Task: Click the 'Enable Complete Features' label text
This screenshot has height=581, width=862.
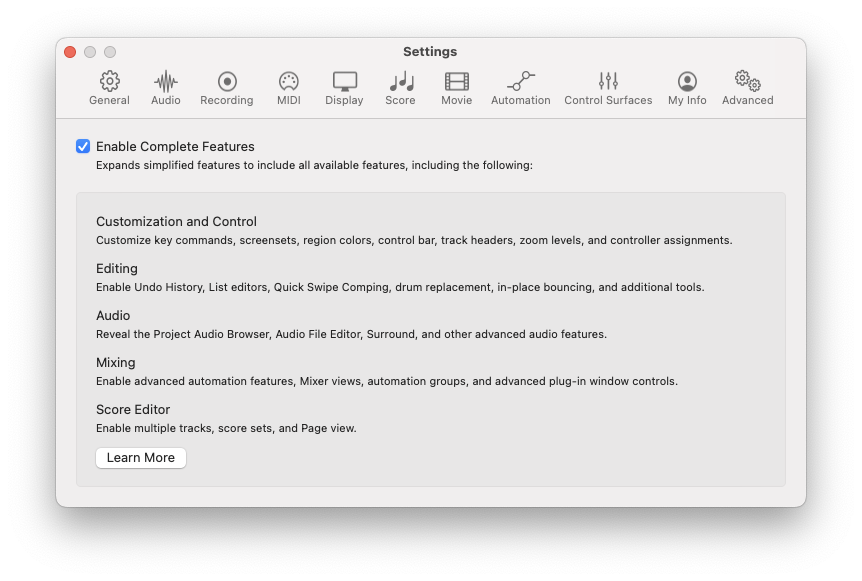Action: tap(175, 146)
